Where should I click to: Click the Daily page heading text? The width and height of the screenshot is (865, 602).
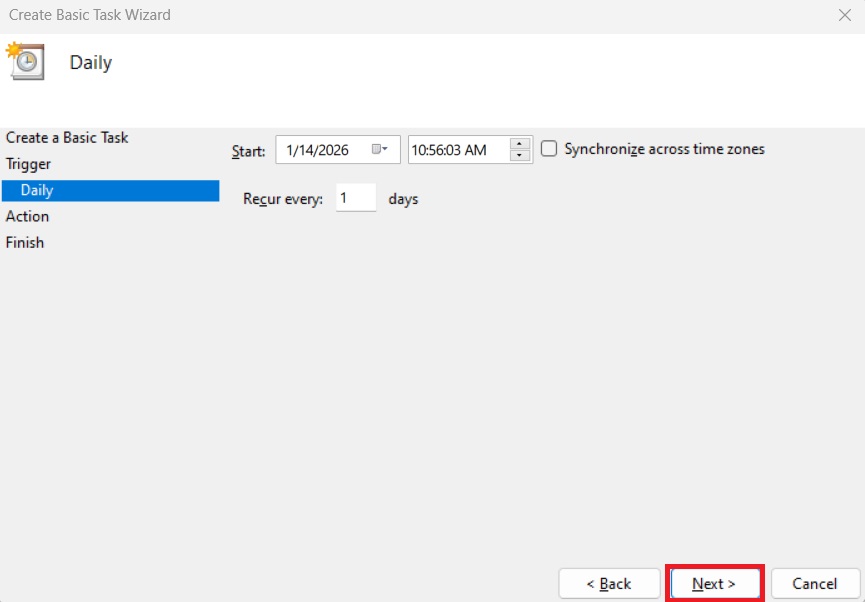[91, 63]
